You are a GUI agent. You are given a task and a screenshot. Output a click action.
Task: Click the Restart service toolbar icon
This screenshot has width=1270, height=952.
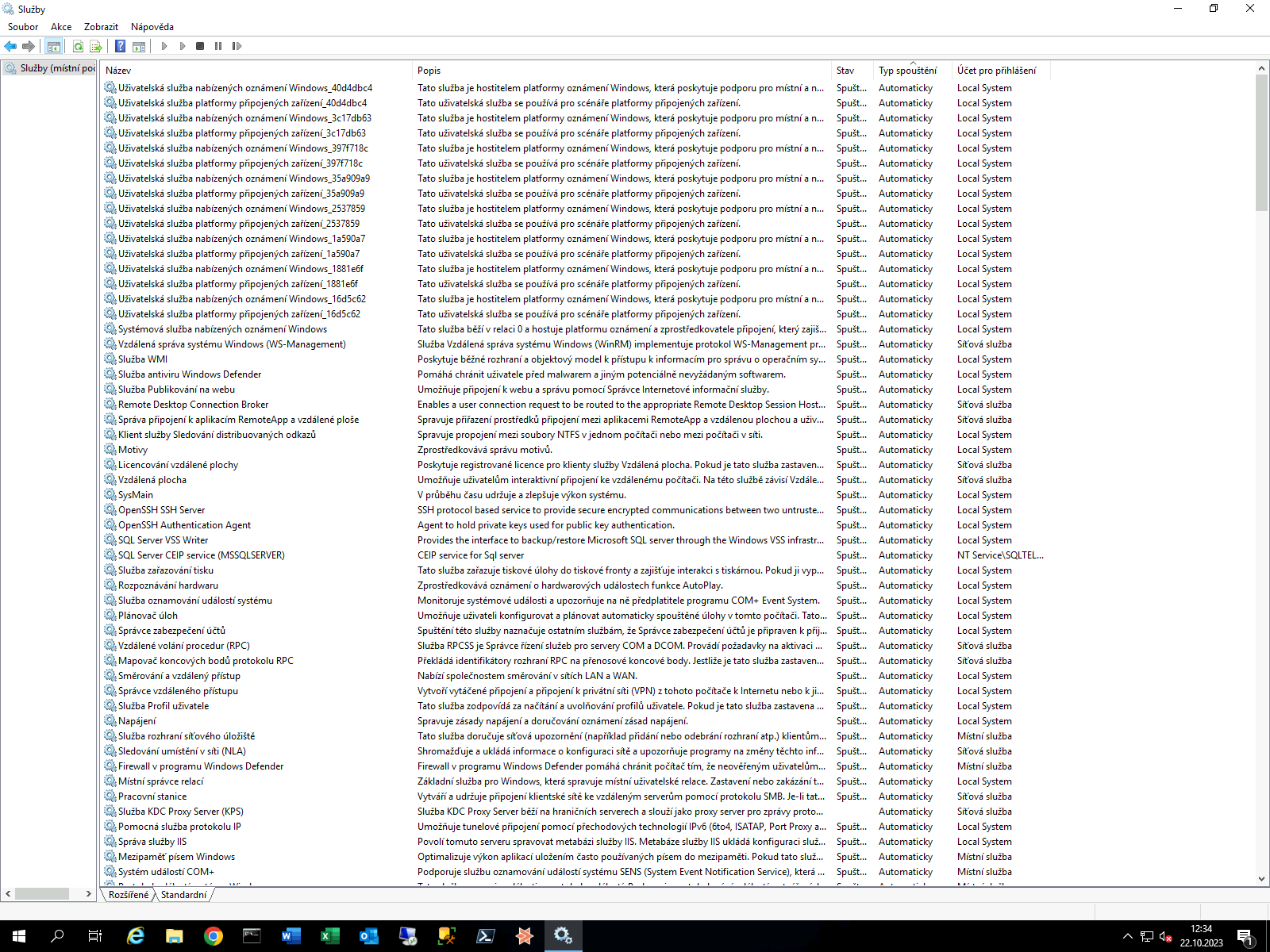tap(237, 46)
